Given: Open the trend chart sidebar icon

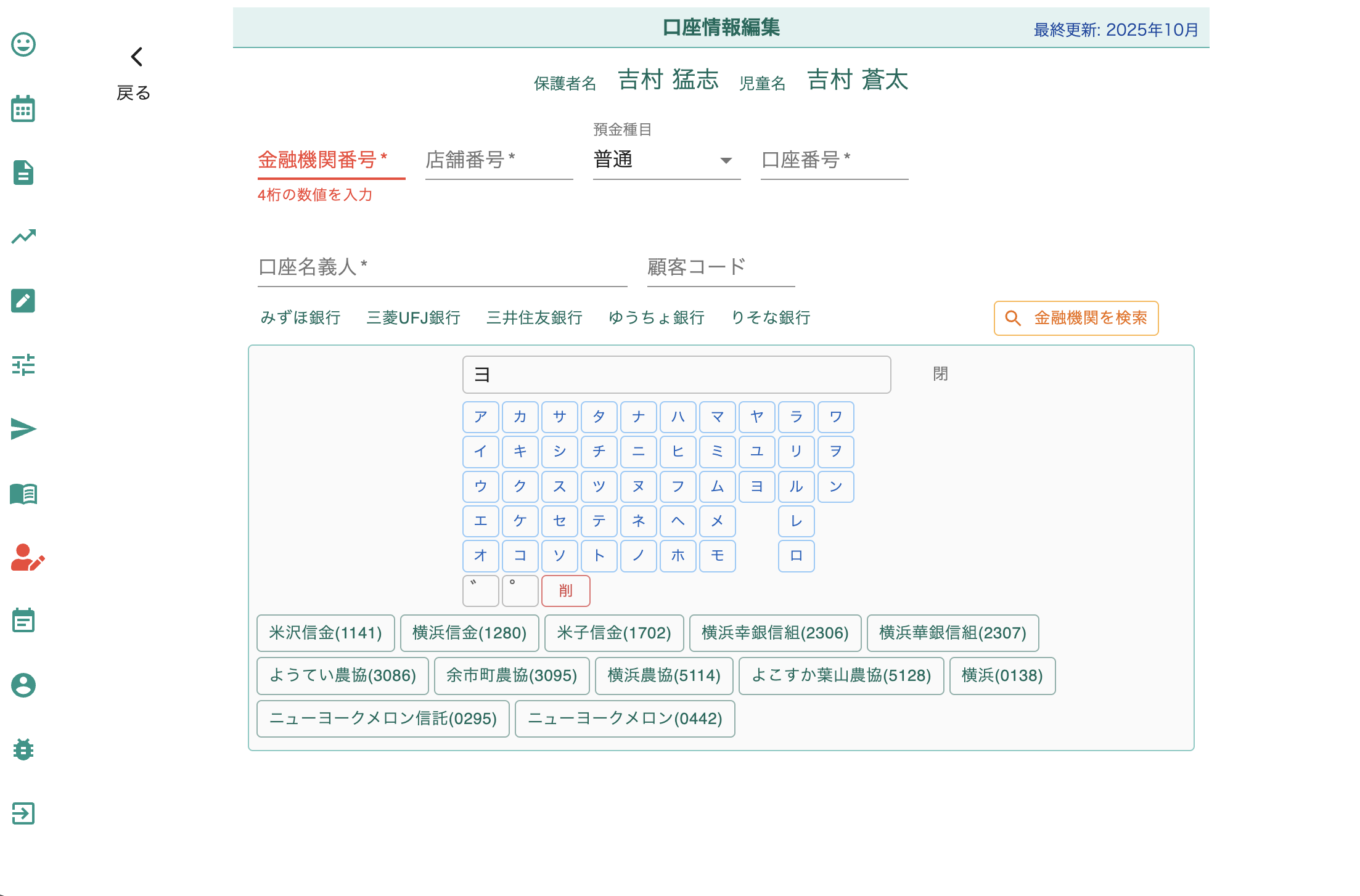Looking at the screenshot, I should (23, 237).
